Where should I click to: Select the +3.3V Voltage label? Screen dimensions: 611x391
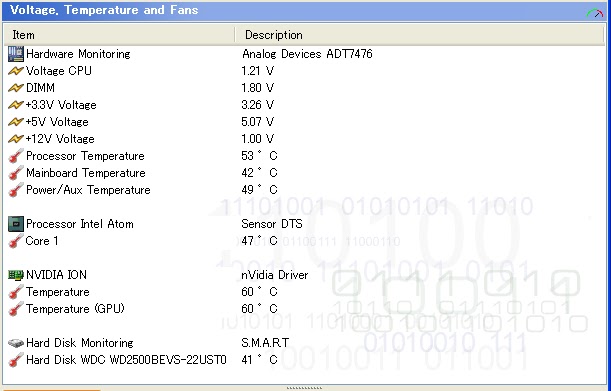click(61, 105)
